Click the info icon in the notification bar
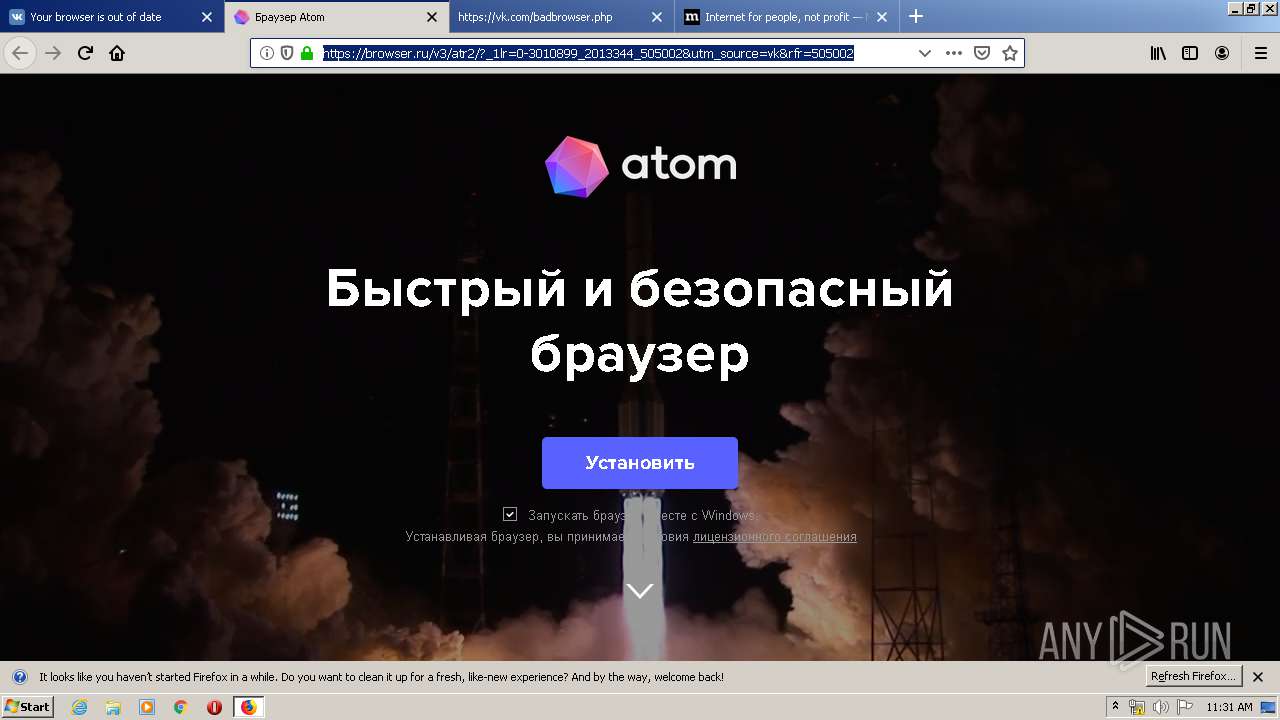1280x720 pixels. [19, 677]
